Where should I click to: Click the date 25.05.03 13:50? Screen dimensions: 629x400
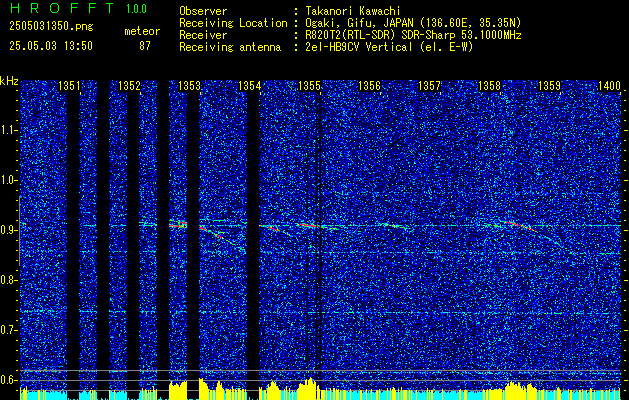click(51, 46)
